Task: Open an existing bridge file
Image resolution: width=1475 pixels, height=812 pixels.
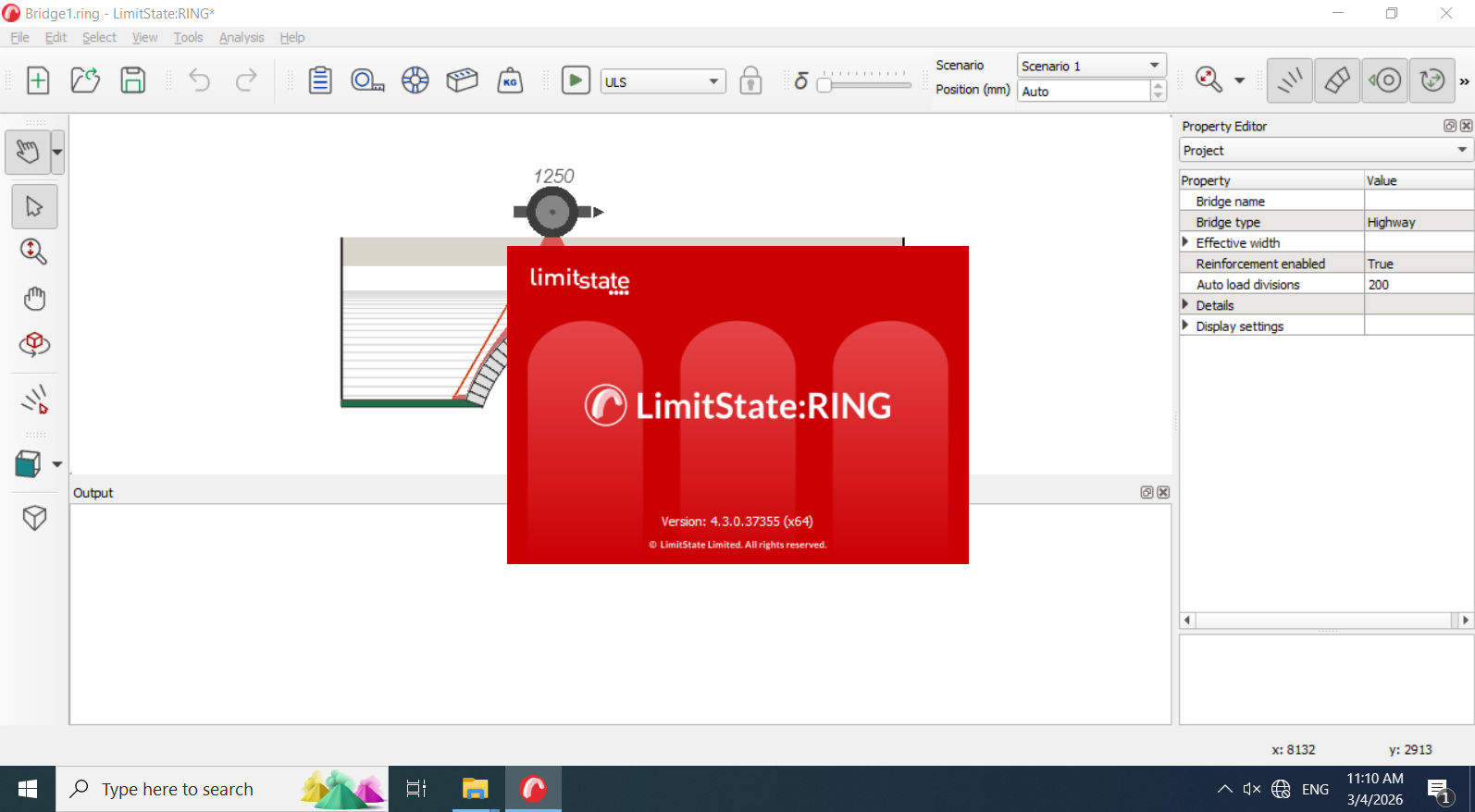Action: tap(85, 80)
